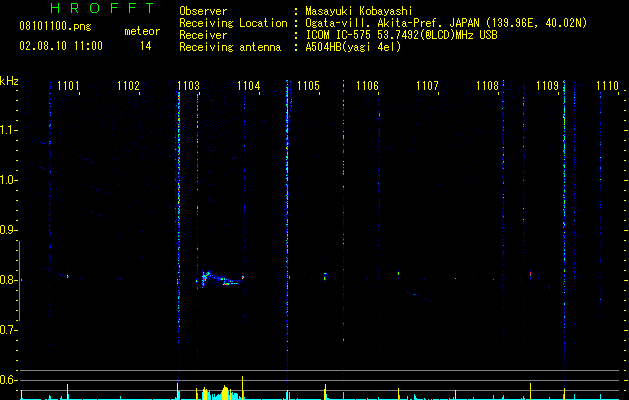
Task: Click the A504HB(yagi 4el) antenna text
Action: pos(353,47)
